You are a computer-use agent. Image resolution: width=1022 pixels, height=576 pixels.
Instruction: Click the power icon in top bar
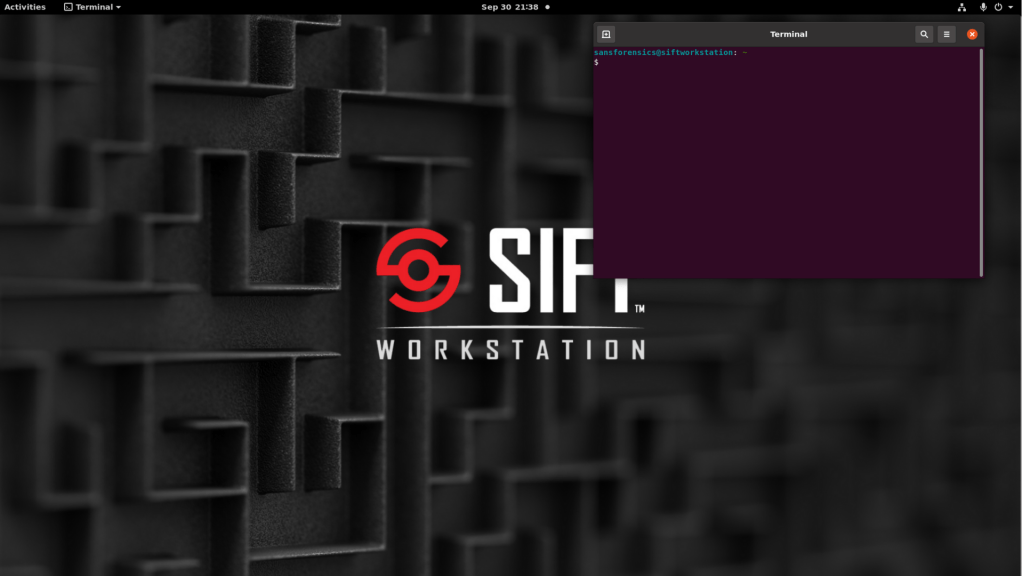pos(998,7)
